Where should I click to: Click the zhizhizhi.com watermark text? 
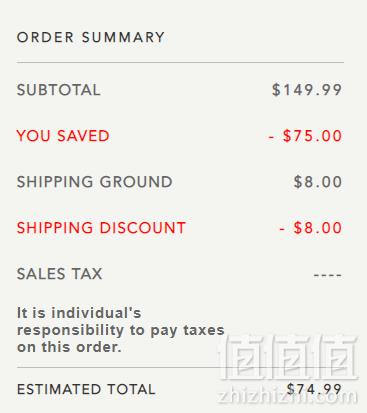(287, 396)
